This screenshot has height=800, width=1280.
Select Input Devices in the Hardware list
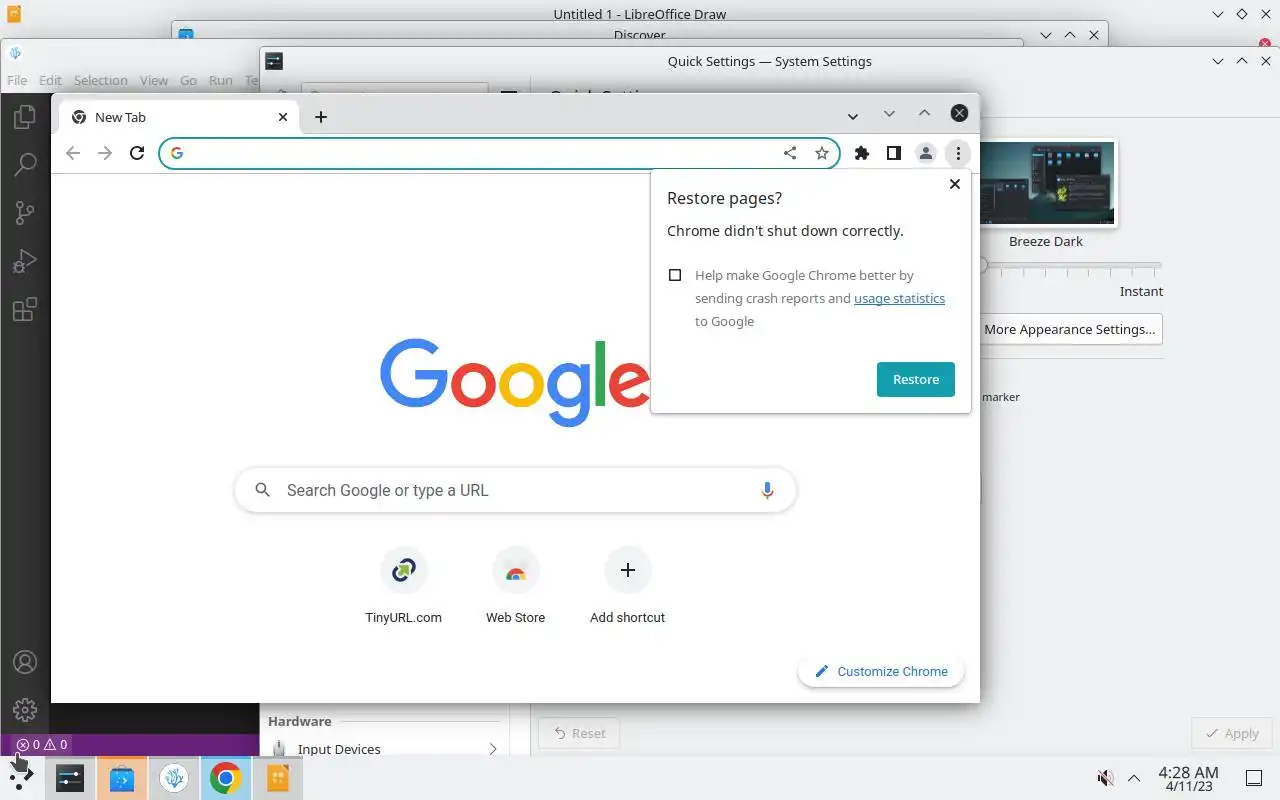(x=384, y=749)
